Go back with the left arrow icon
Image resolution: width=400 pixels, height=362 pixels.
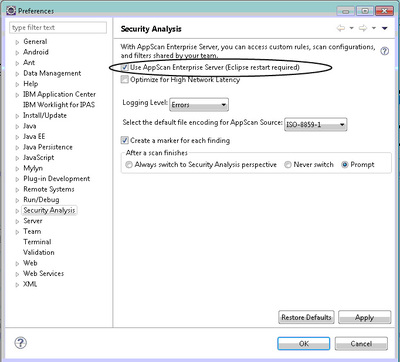coord(341,28)
